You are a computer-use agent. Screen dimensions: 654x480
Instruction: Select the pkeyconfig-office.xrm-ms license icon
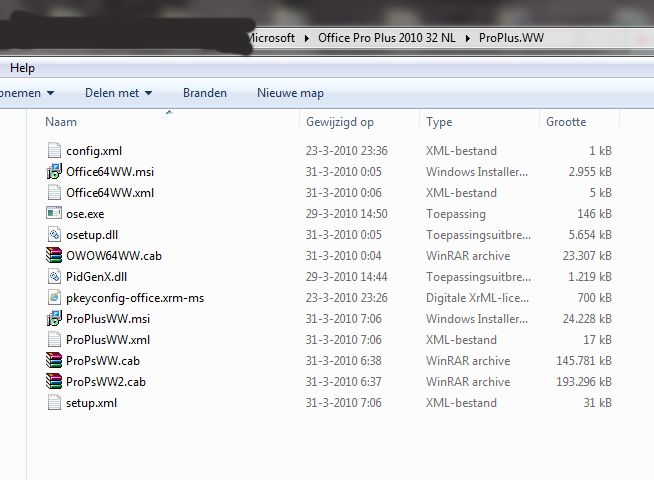(54, 298)
